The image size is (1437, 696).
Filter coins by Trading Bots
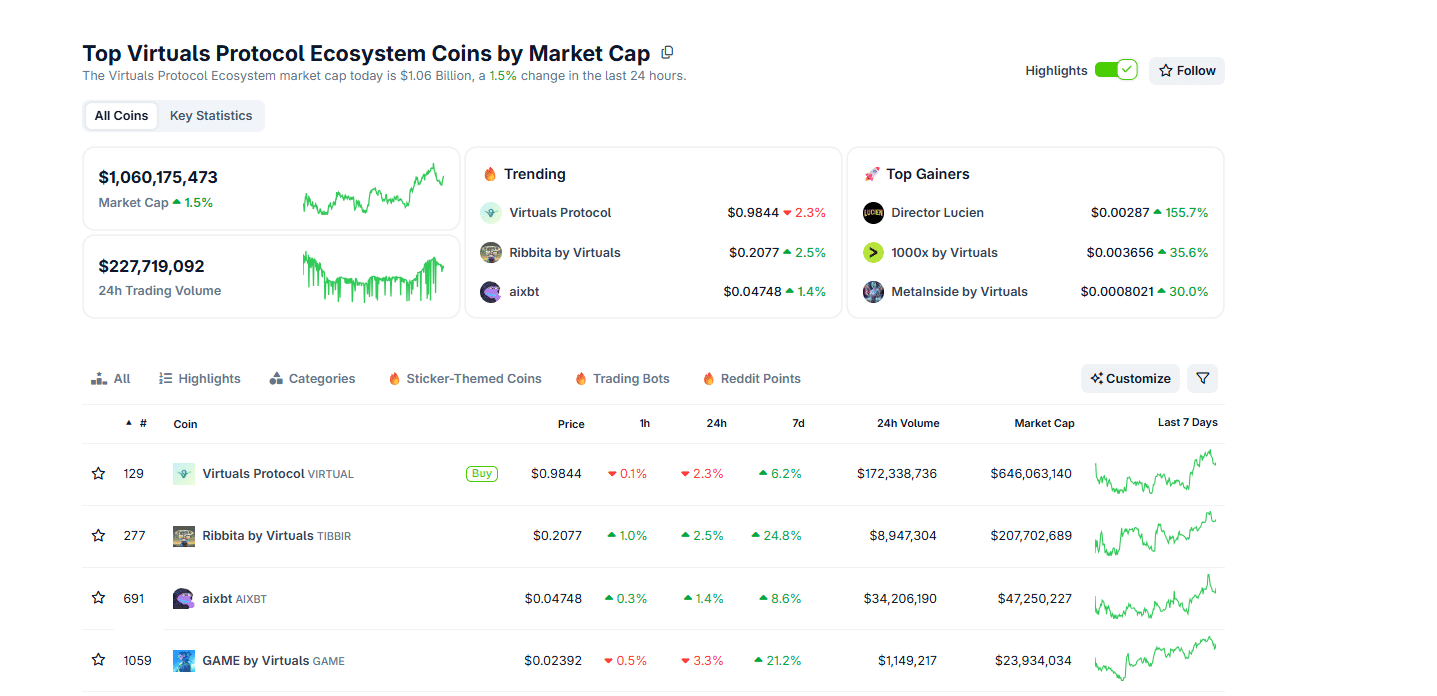point(622,378)
